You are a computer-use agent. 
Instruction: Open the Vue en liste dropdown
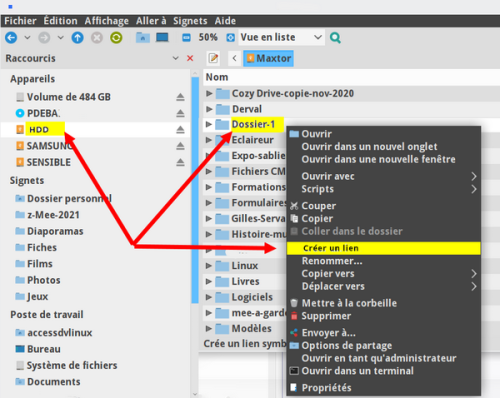[x=281, y=37]
